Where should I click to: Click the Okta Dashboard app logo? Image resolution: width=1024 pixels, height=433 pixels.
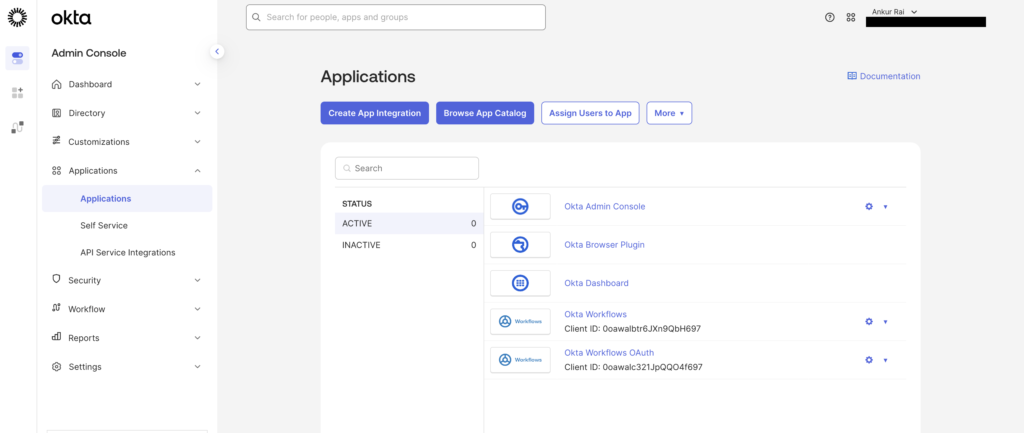pos(520,283)
